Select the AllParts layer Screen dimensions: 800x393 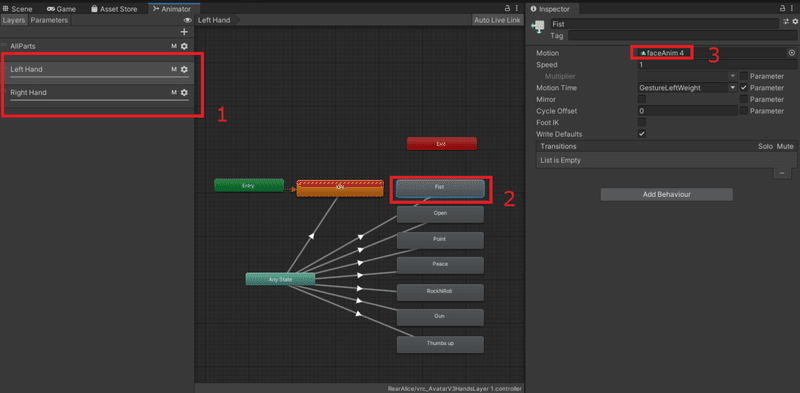tap(97, 46)
